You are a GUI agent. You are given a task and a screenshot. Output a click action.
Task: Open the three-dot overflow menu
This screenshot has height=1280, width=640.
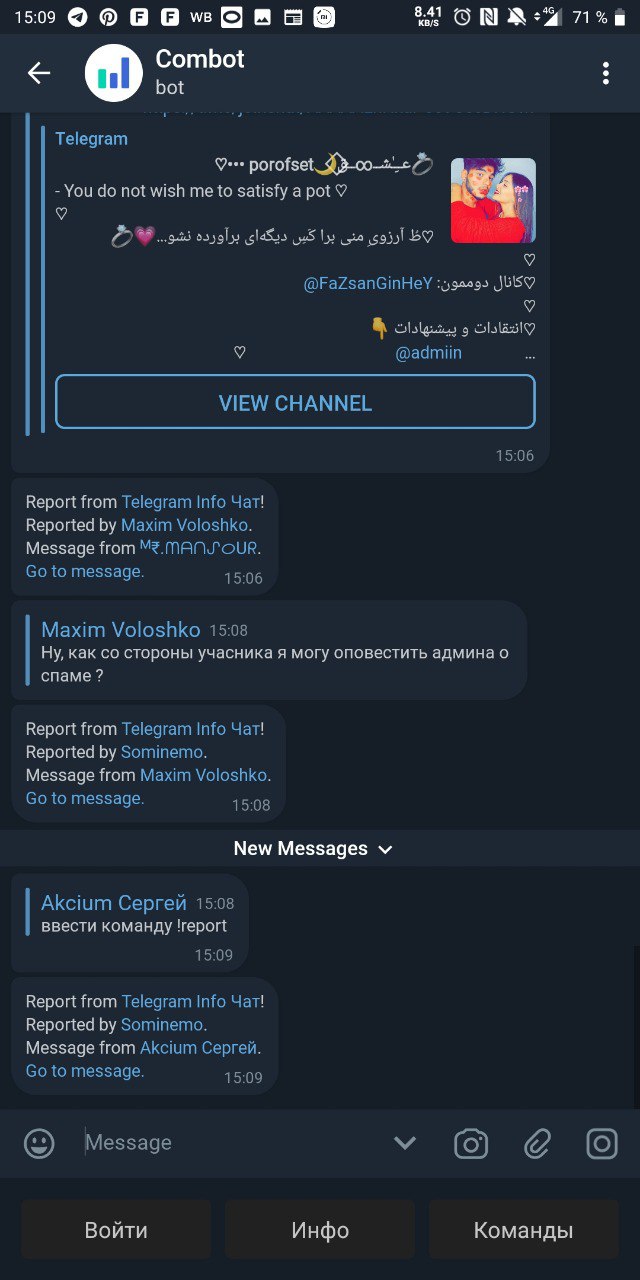[x=605, y=73]
